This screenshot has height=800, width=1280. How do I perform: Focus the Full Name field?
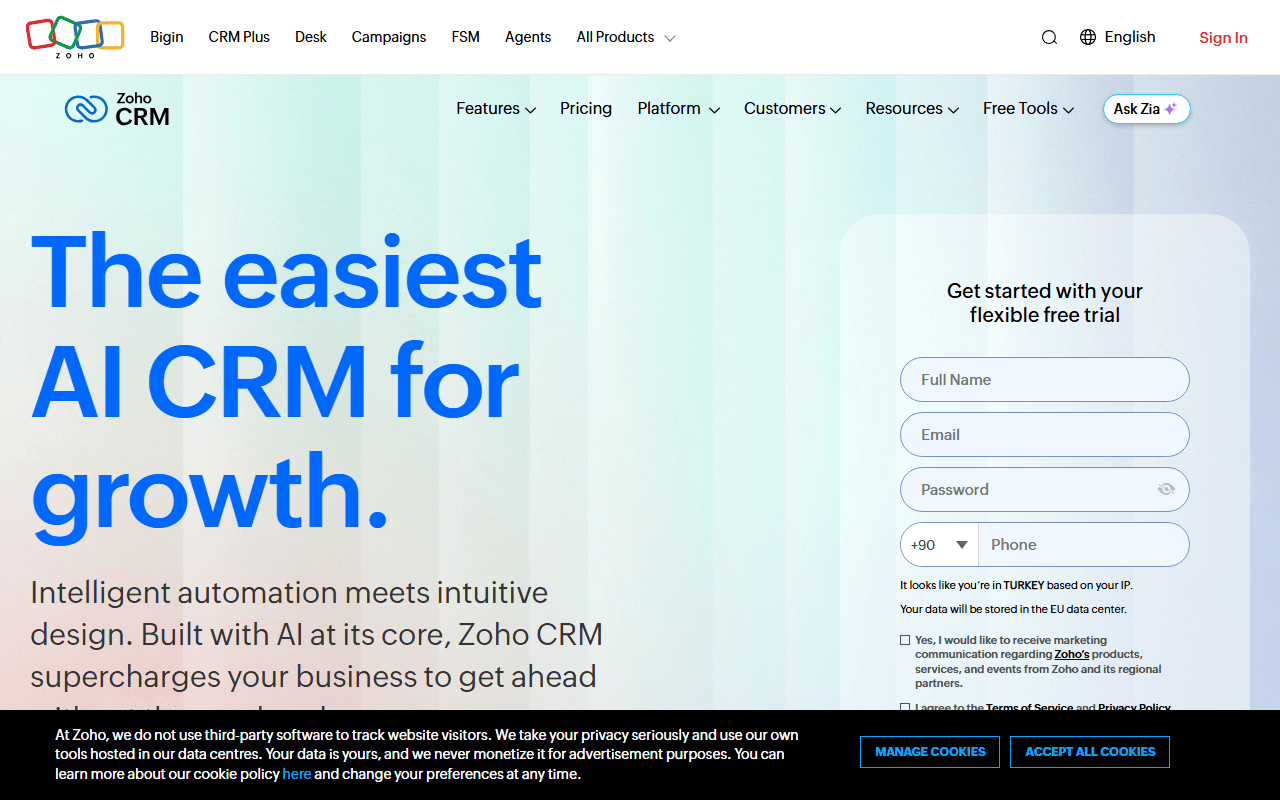click(1045, 380)
